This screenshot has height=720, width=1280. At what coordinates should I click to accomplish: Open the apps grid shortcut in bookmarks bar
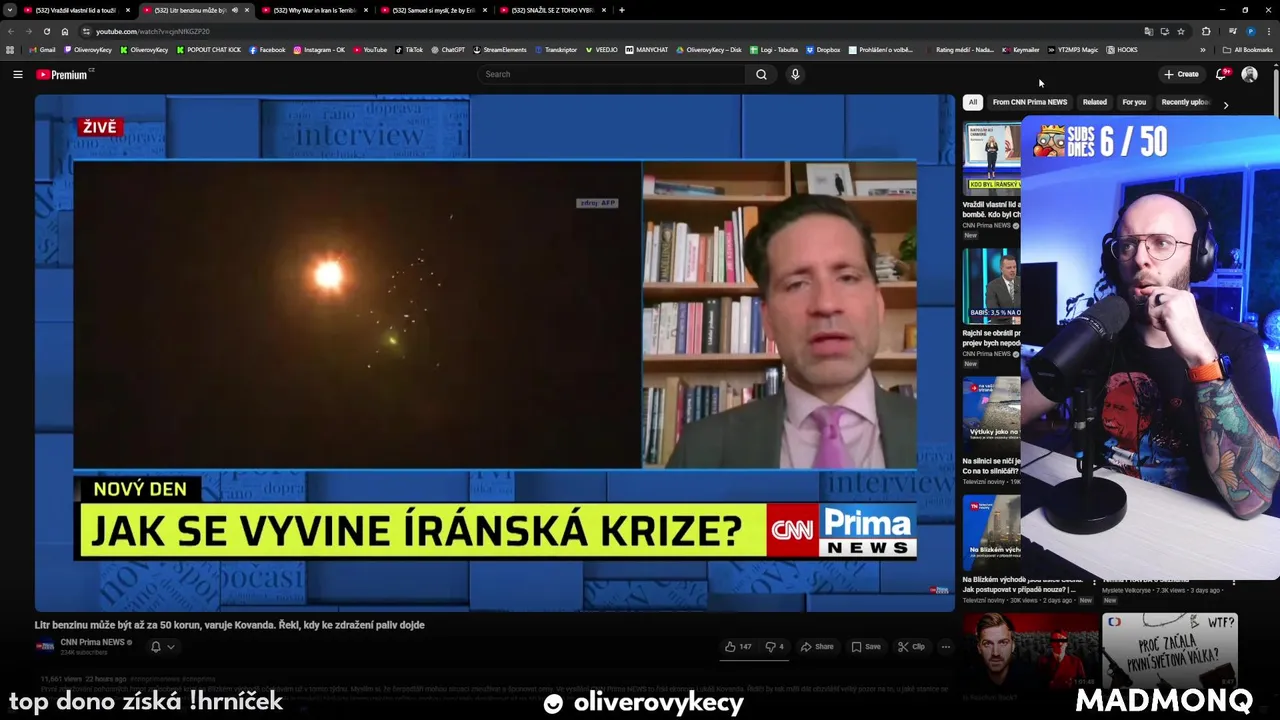tap(11, 50)
